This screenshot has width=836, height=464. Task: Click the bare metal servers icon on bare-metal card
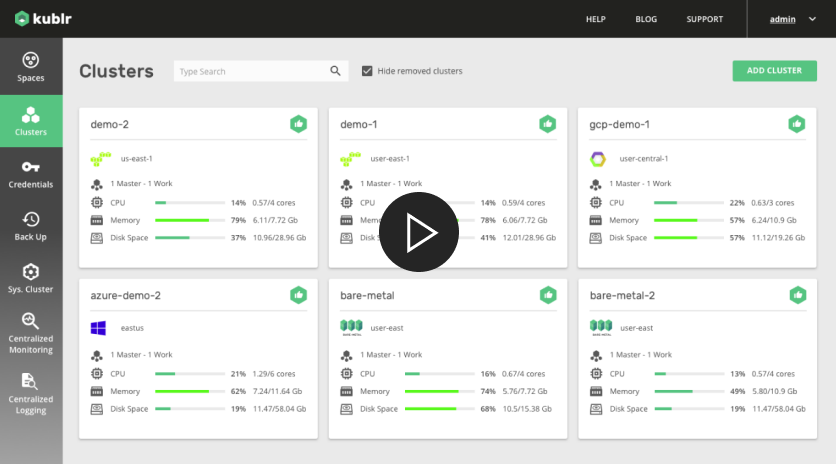coord(351,327)
